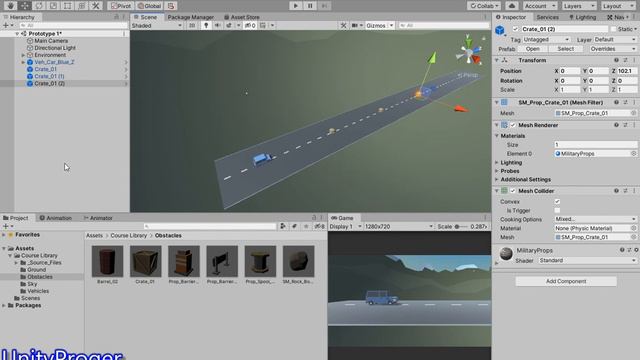Toggle the Is Trigger checkbox
640x360 pixels.
click(557, 211)
